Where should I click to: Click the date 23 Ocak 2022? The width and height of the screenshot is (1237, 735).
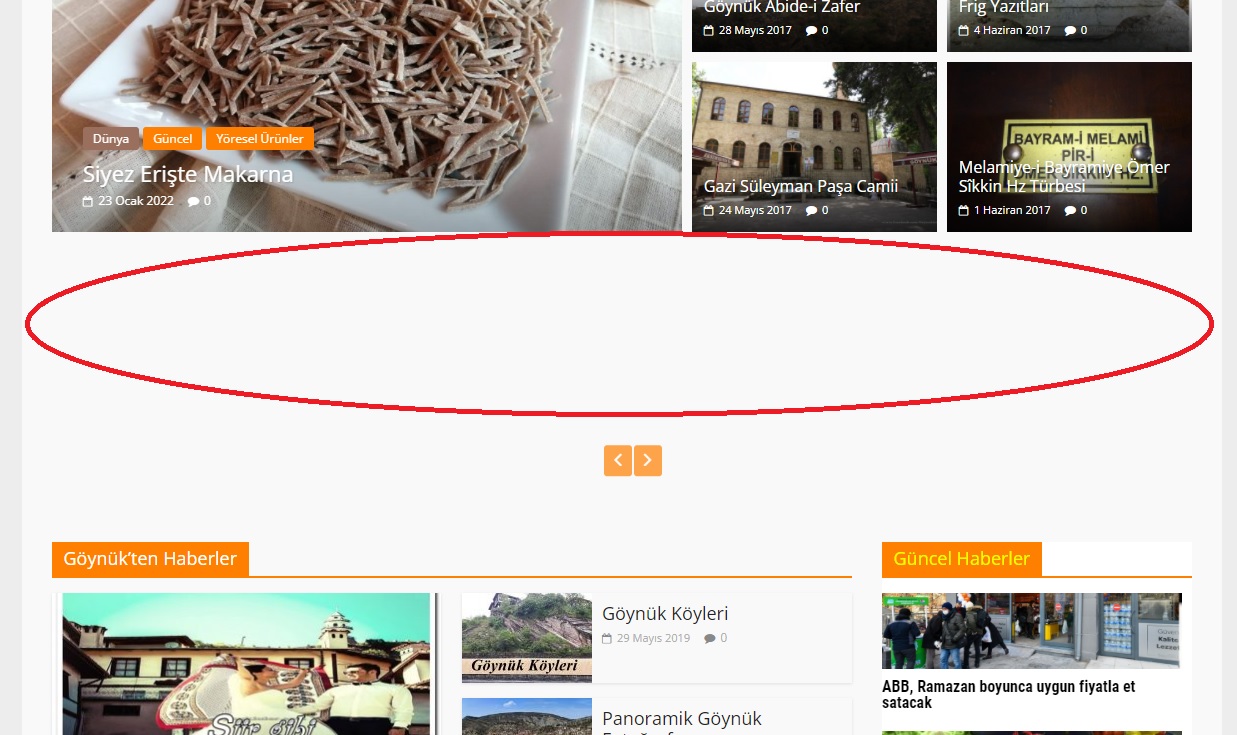click(x=136, y=201)
